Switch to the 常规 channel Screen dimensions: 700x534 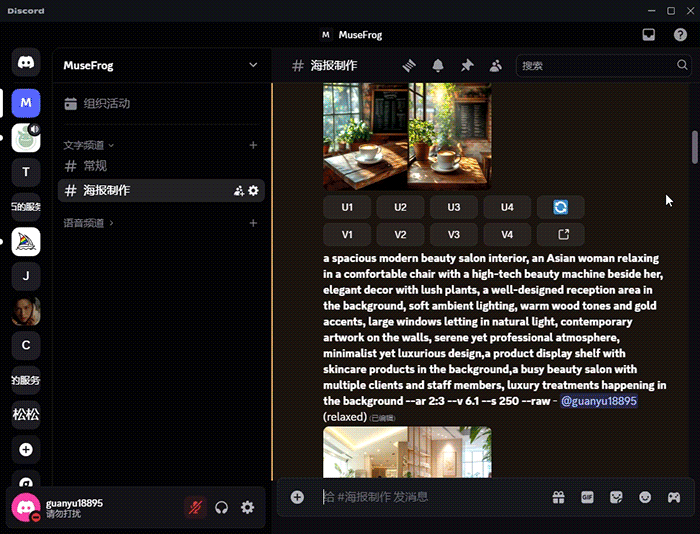pyautogui.click(x=161, y=166)
